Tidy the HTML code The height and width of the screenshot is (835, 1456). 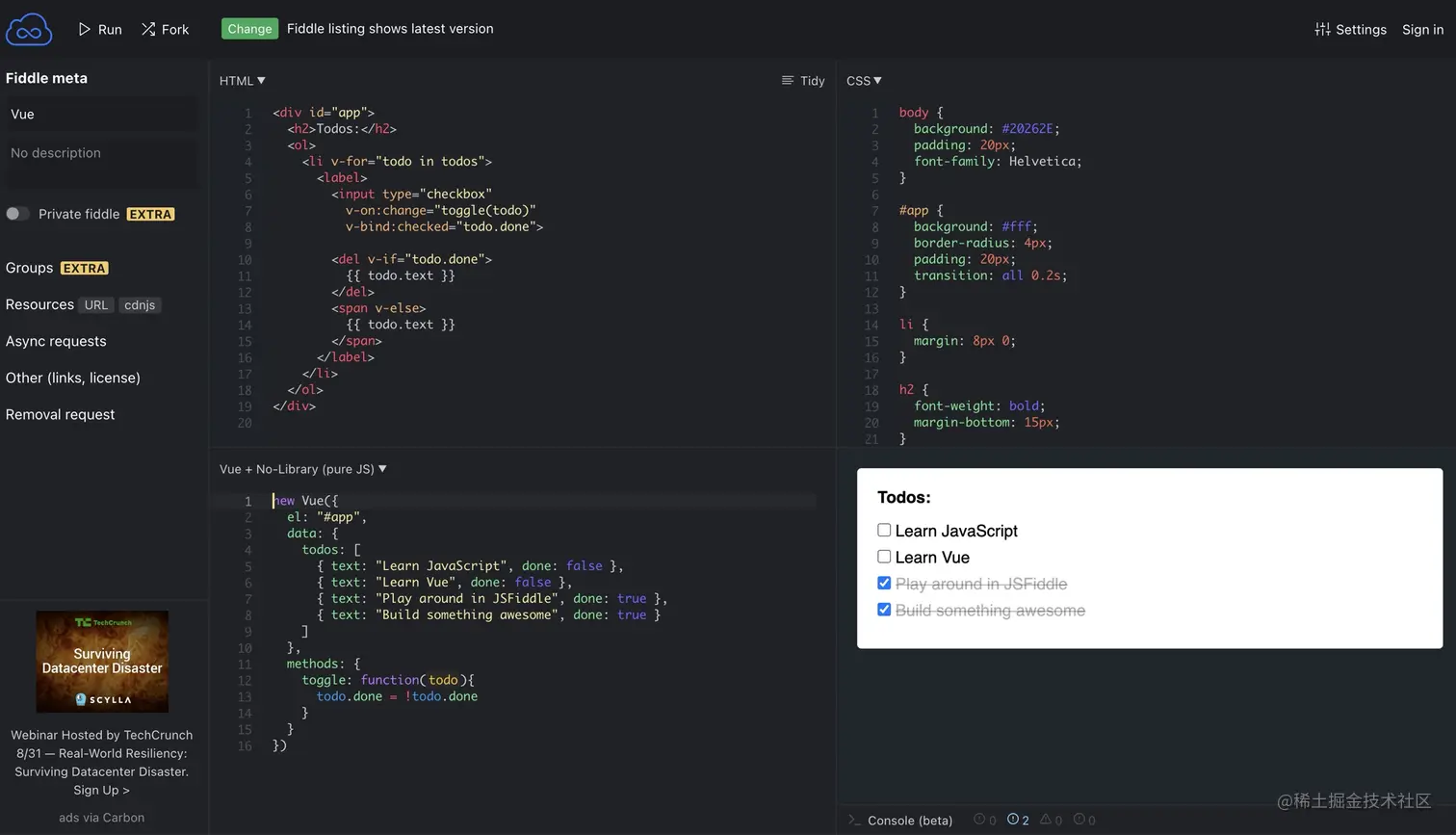pyautogui.click(x=803, y=81)
